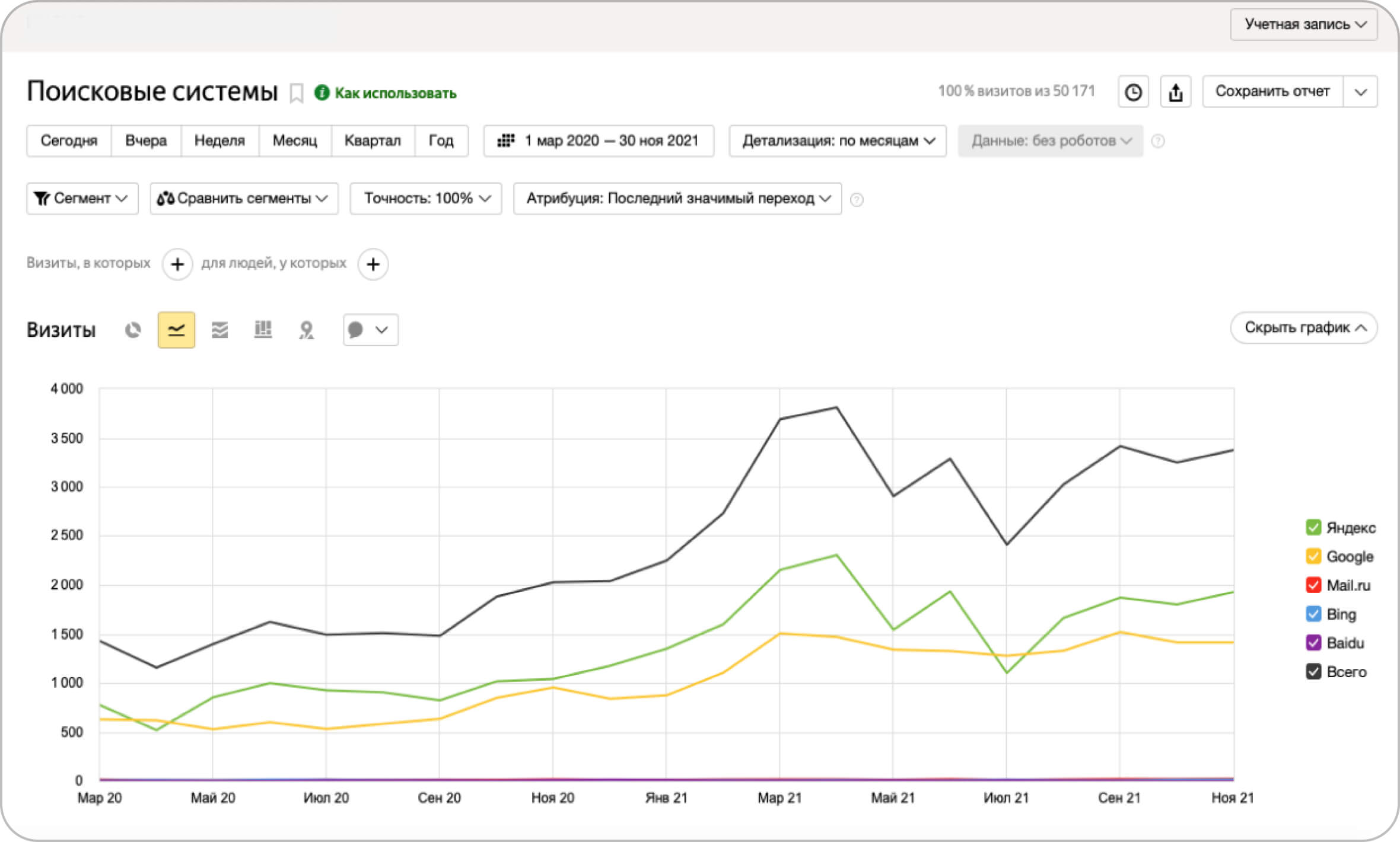Image resolution: width=1400 pixels, height=842 pixels.
Task: Toggle the Google series checkbox
Action: (x=1313, y=556)
